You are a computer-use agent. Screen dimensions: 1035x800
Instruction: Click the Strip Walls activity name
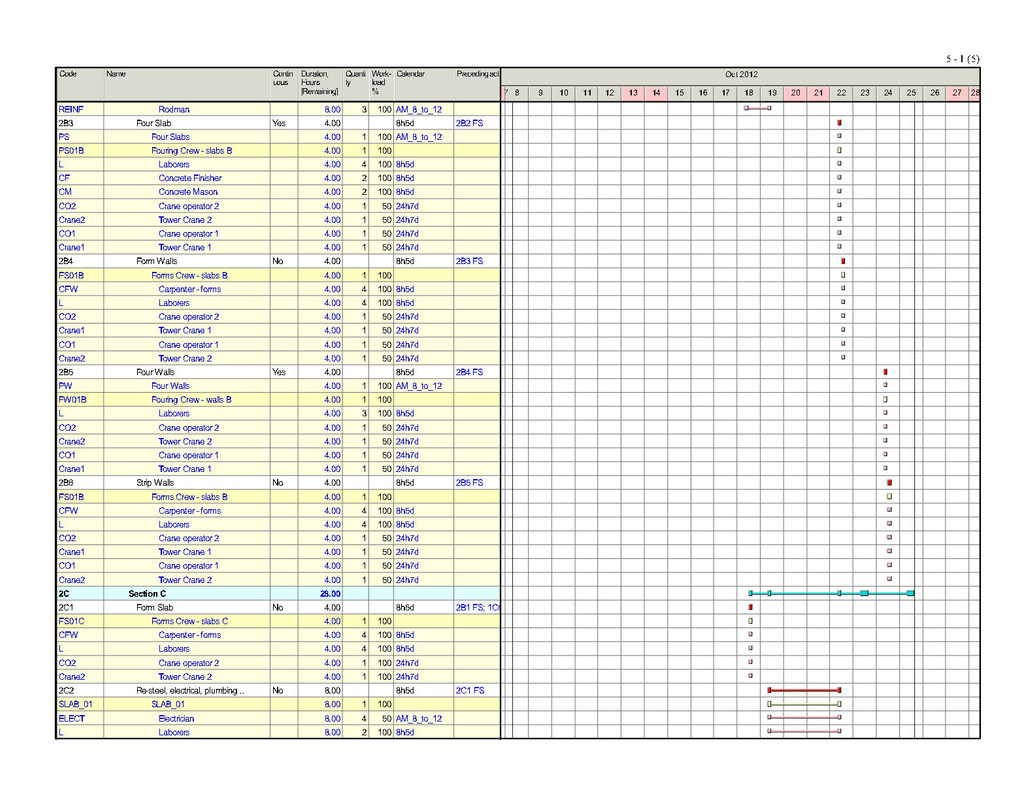coord(155,483)
